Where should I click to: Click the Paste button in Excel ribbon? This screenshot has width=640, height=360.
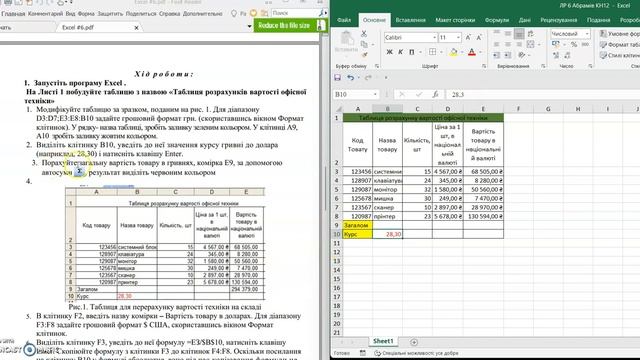pos(347,42)
